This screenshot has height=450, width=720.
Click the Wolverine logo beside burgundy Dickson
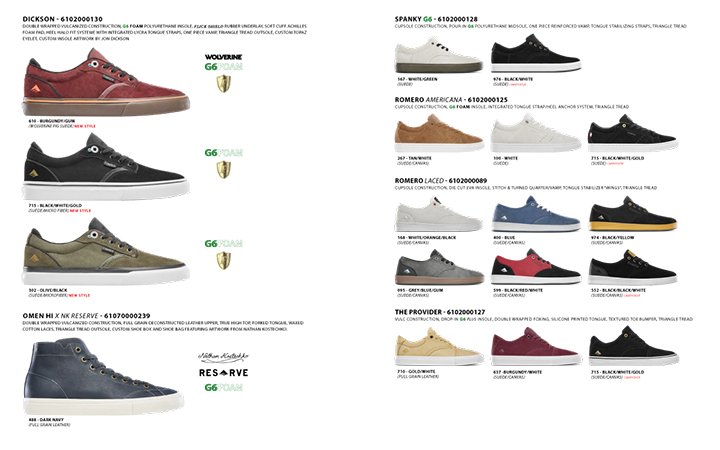pos(223,57)
